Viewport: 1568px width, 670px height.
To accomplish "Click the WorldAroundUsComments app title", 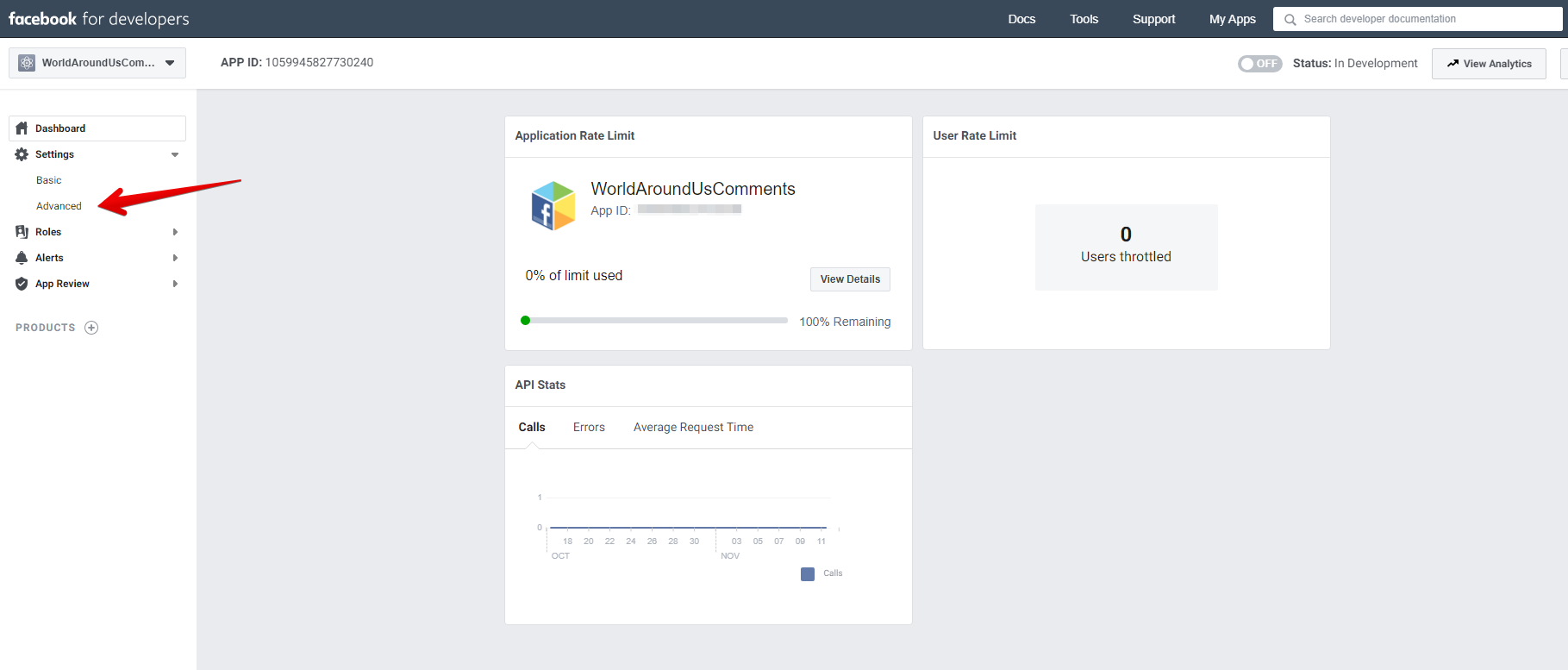I will [x=693, y=189].
